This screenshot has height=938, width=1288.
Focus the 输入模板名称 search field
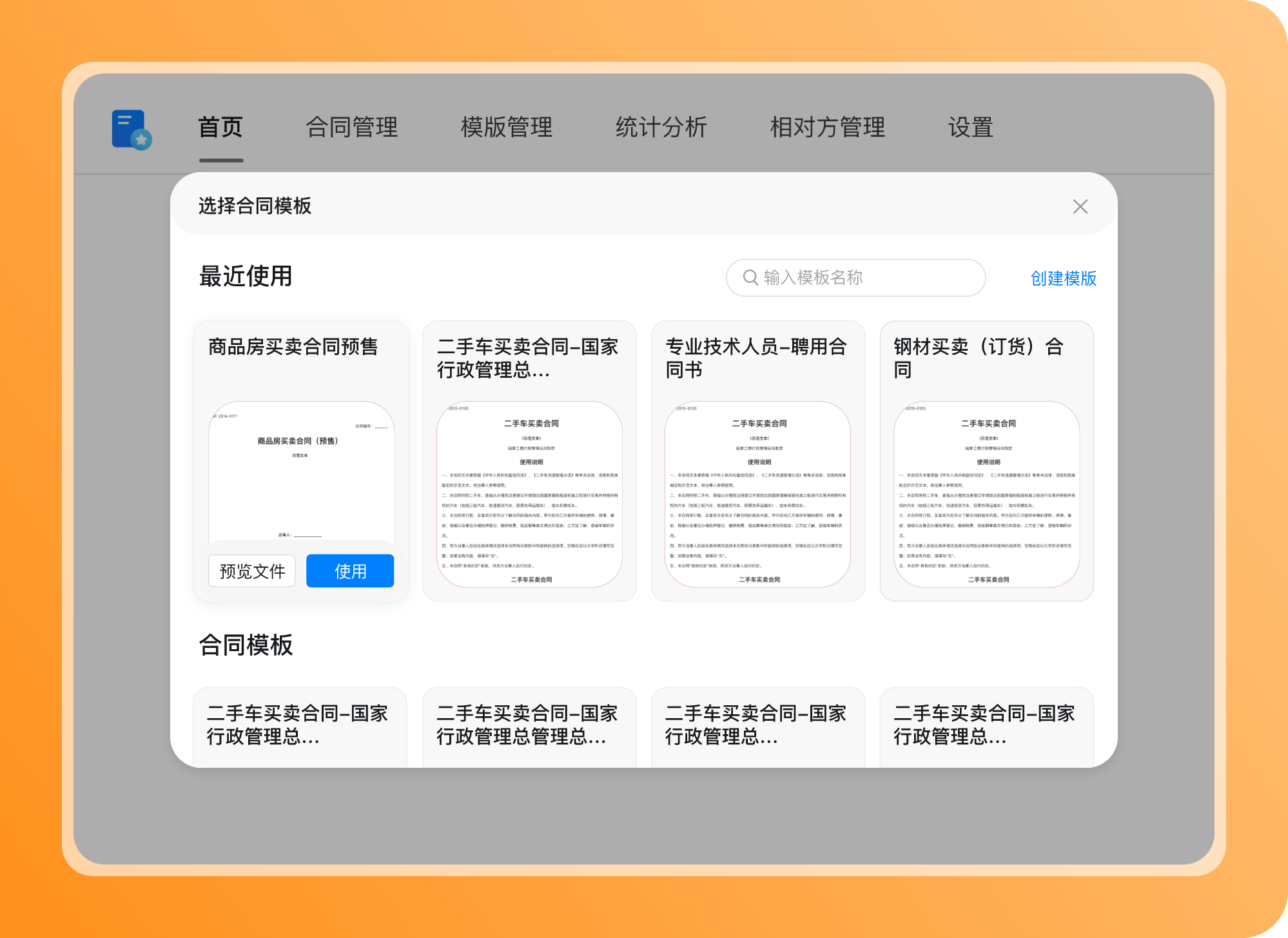click(855, 278)
